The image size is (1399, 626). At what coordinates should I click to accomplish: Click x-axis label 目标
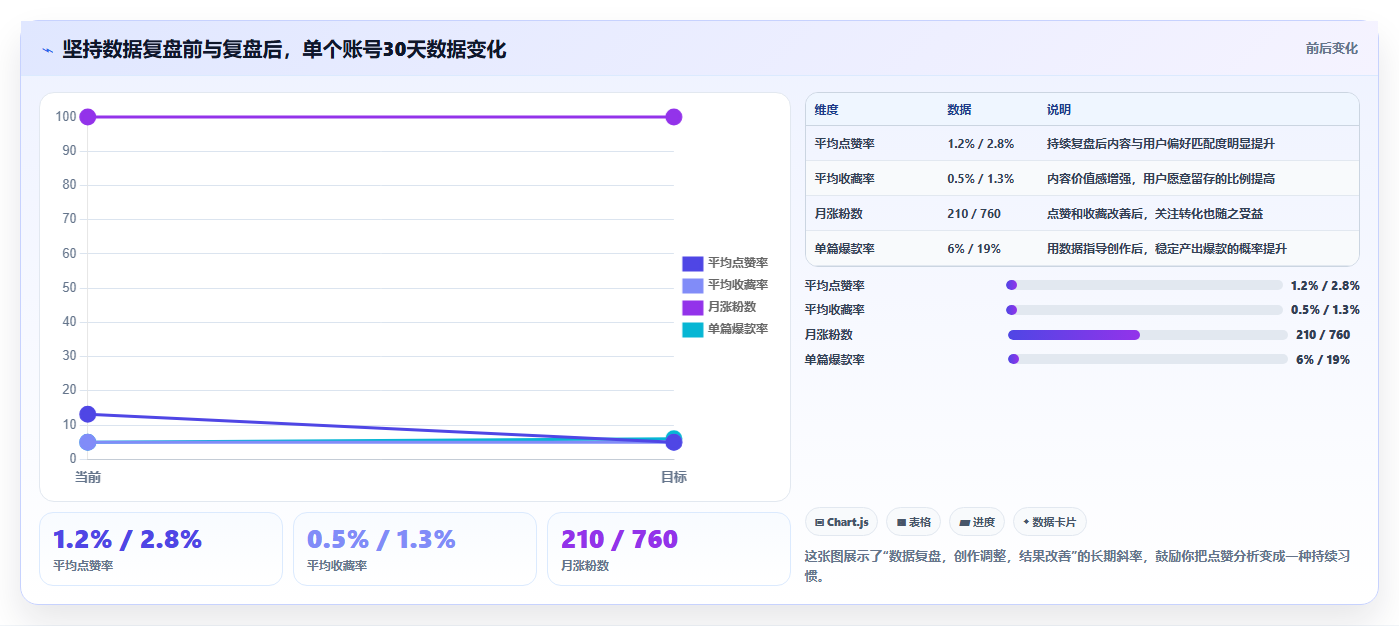point(673,477)
